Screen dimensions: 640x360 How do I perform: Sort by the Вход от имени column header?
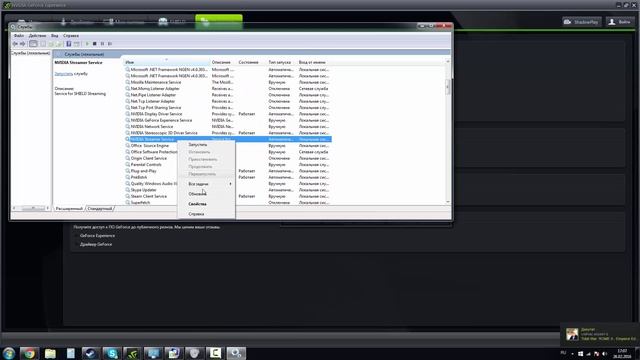coord(314,62)
